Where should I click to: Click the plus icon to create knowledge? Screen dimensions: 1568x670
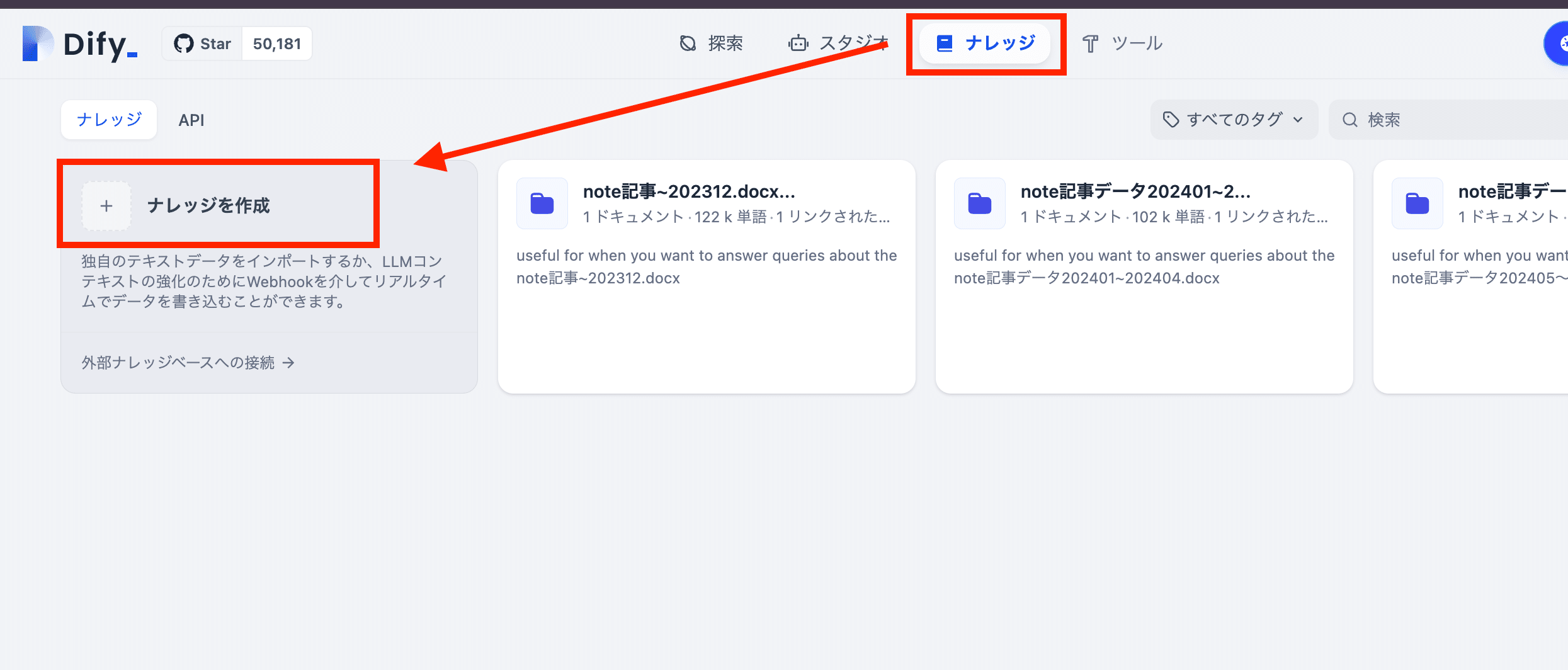[106, 206]
